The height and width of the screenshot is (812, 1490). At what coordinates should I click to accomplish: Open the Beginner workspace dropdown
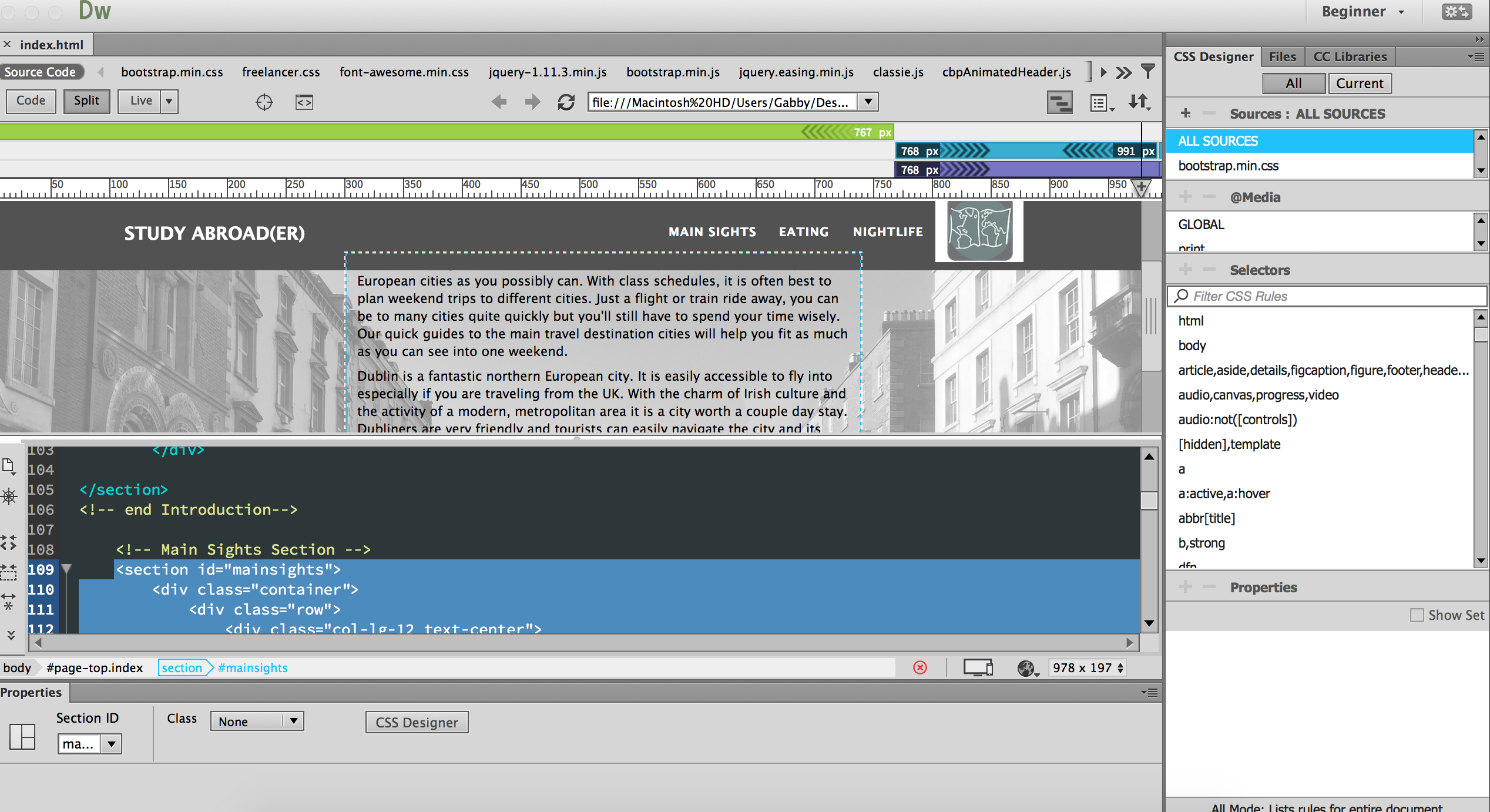coord(1363,12)
